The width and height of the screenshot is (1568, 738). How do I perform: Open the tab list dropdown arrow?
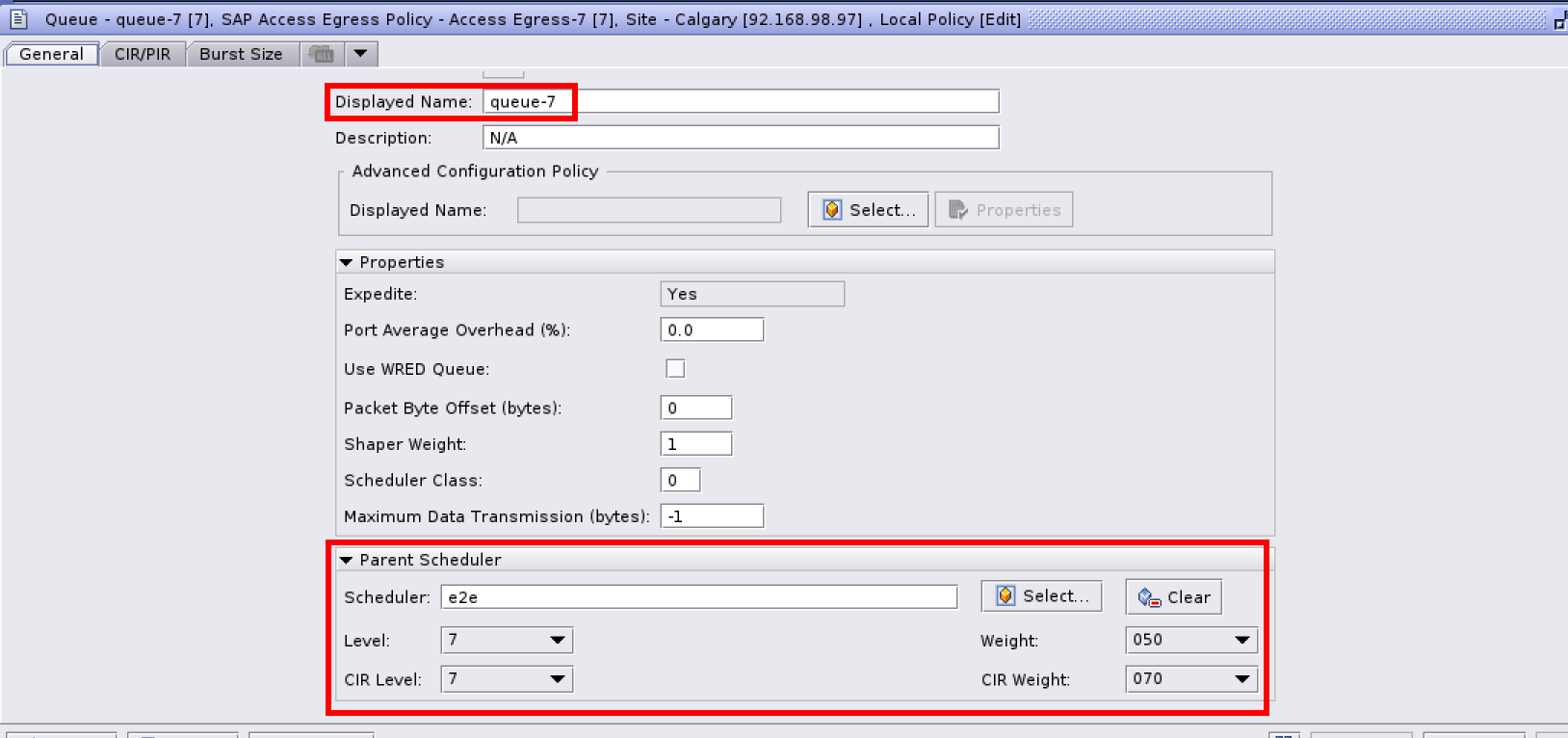[360, 54]
